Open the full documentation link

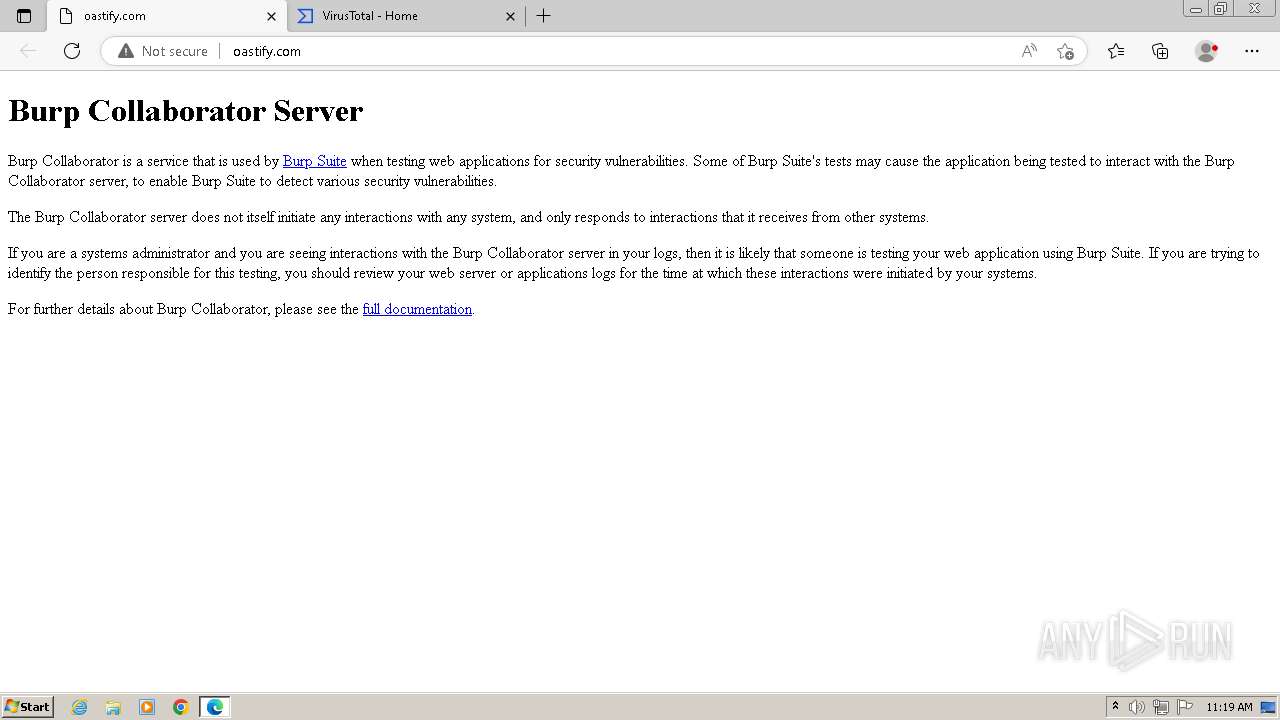point(417,309)
